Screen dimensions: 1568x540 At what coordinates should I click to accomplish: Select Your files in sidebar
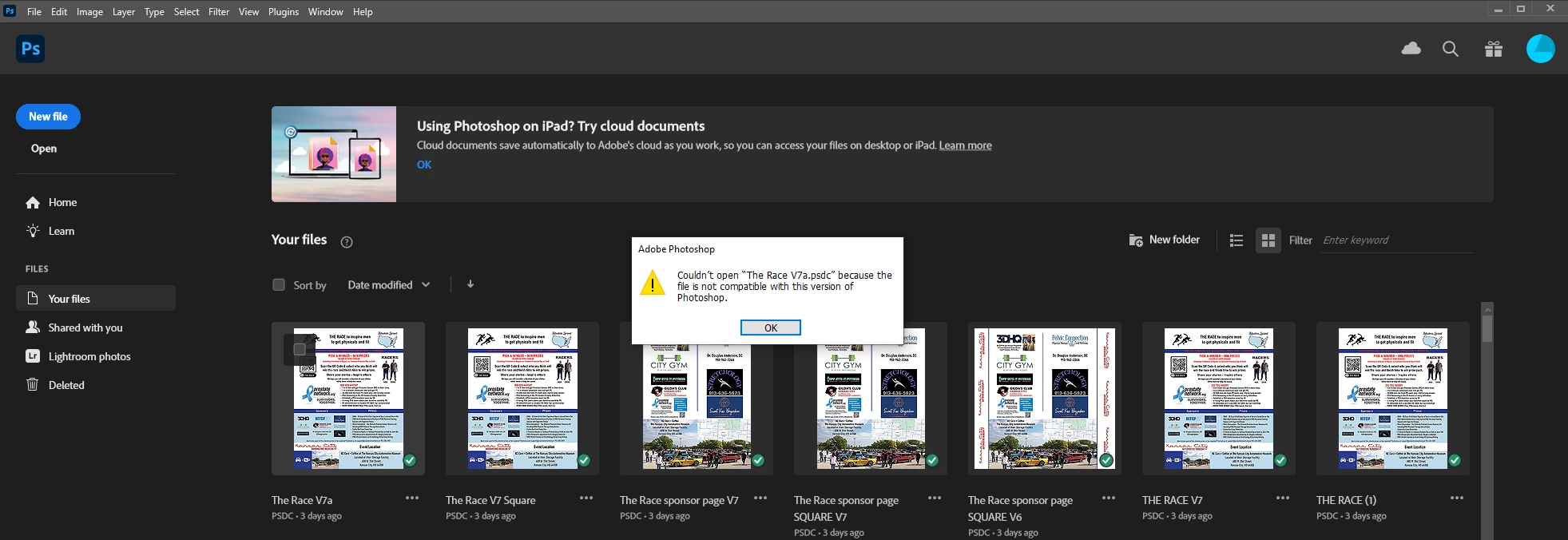(x=96, y=299)
